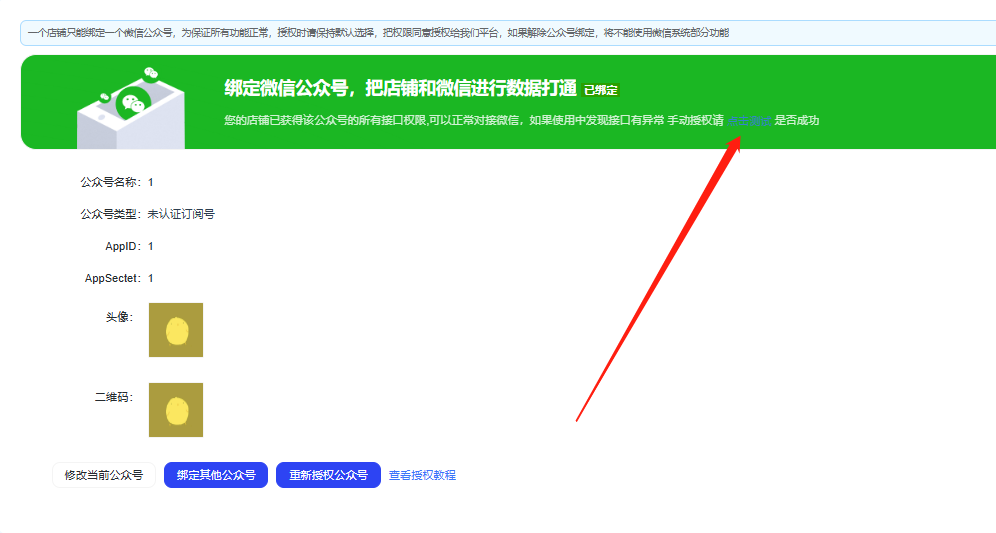This screenshot has width=996, height=533.
Task: Click the AppSectet value
Action: point(151,278)
